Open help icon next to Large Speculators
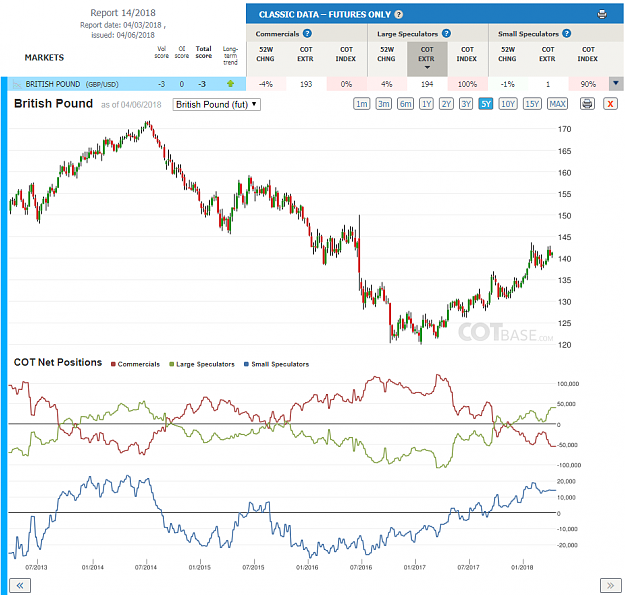Screen dimensions: 625x595 pos(446,33)
